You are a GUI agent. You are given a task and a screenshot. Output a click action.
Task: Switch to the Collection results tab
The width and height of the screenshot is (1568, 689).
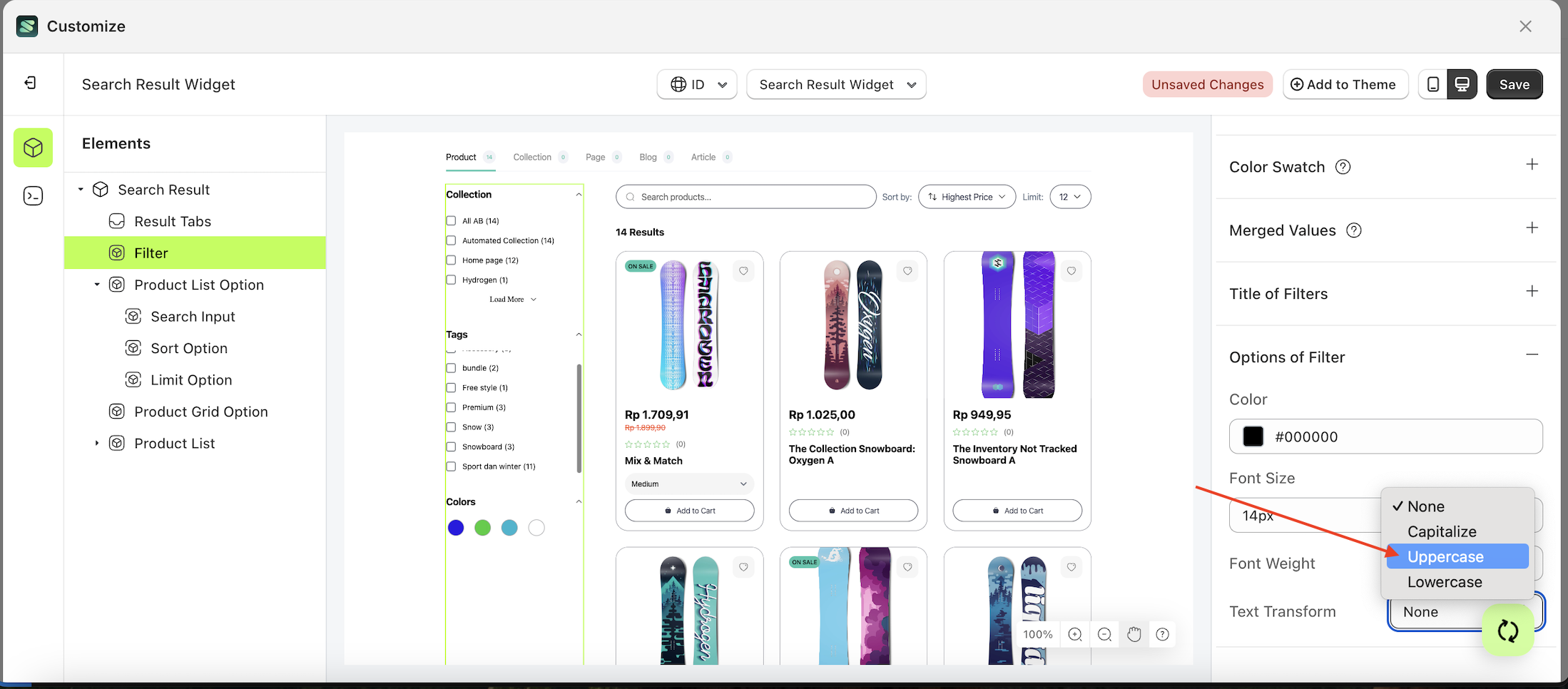coord(532,157)
